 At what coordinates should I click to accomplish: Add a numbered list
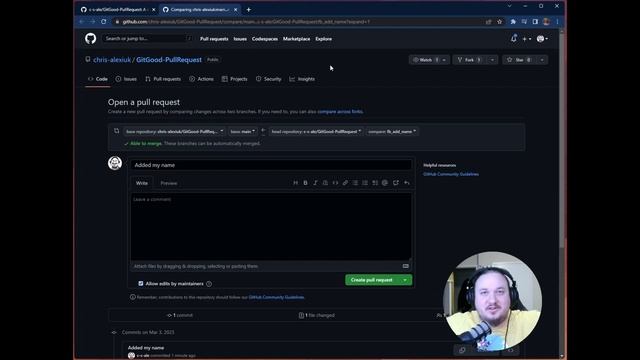(365, 183)
